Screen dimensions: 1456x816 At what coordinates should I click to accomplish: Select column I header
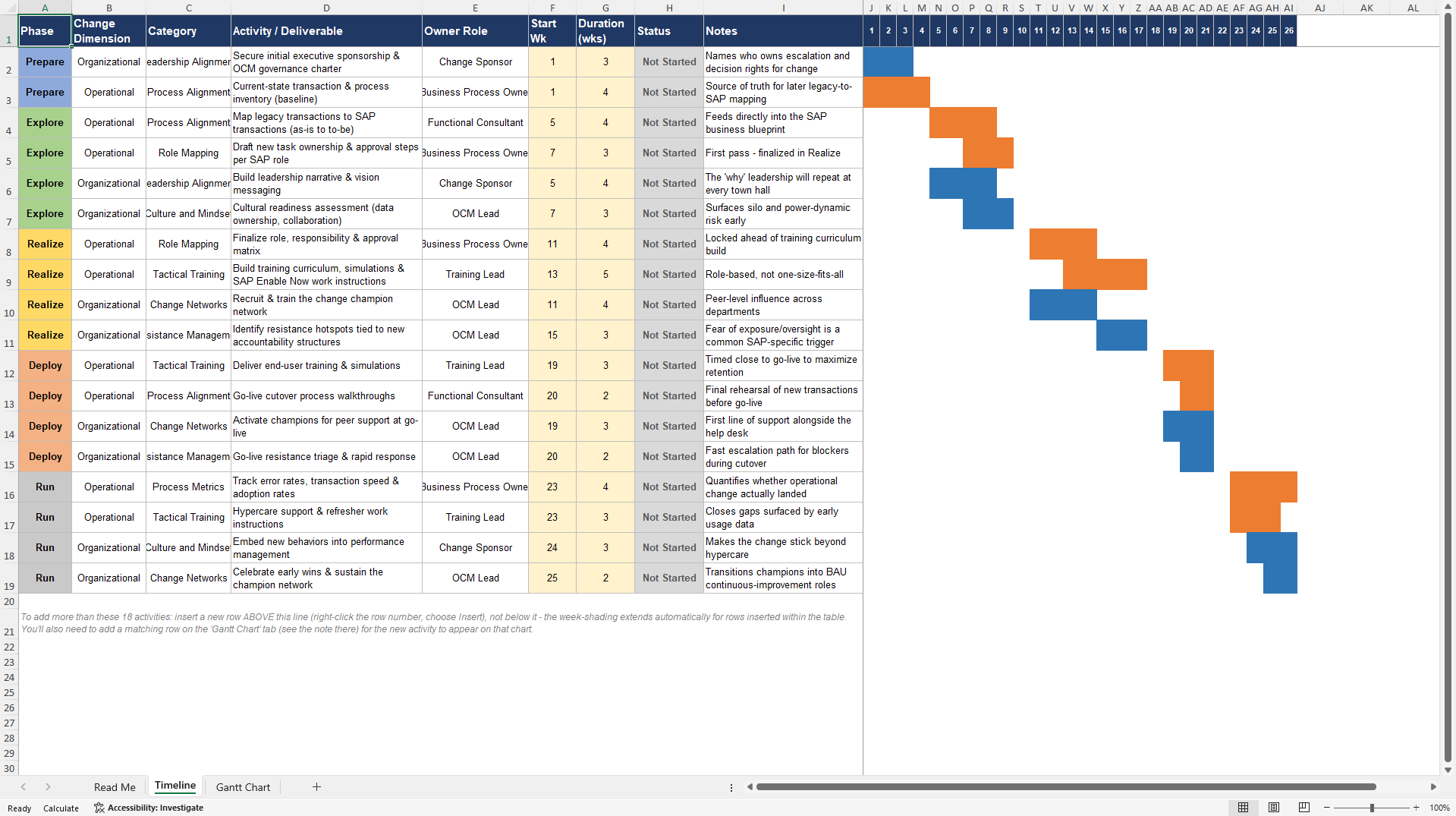783,8
